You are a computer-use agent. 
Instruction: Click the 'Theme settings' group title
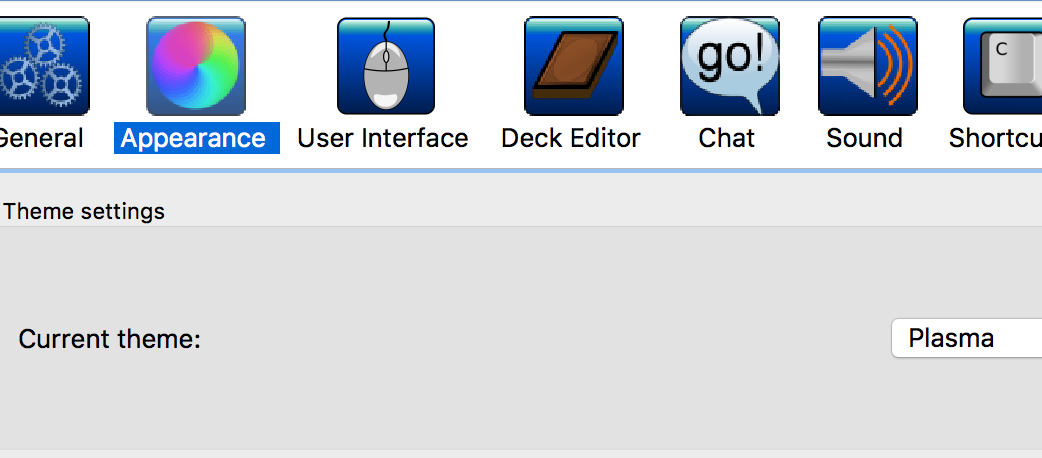click(x=84, y=211)
